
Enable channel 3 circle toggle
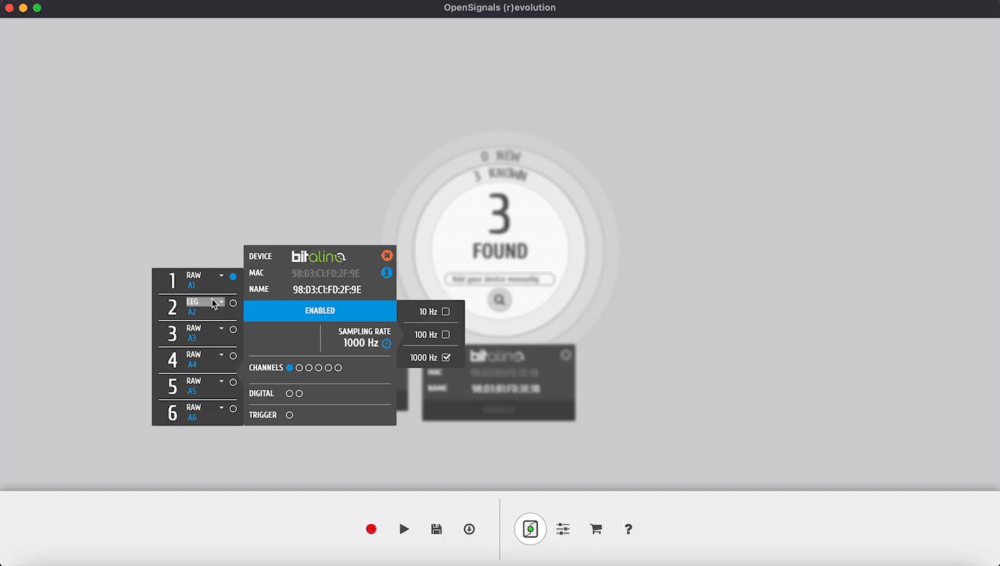(233, 330)
